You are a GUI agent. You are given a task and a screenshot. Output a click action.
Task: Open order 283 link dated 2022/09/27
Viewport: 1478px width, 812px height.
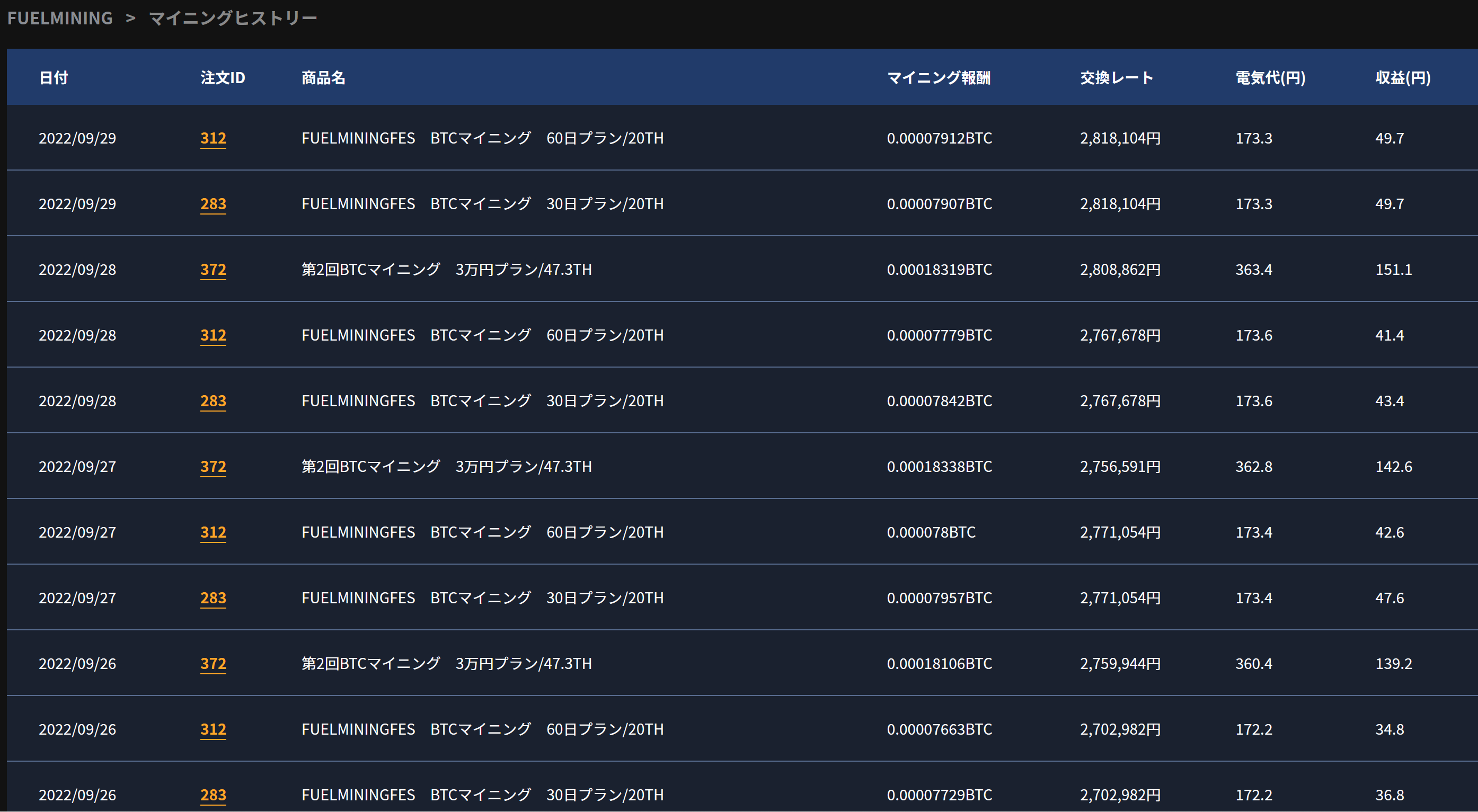click(213, 597)
